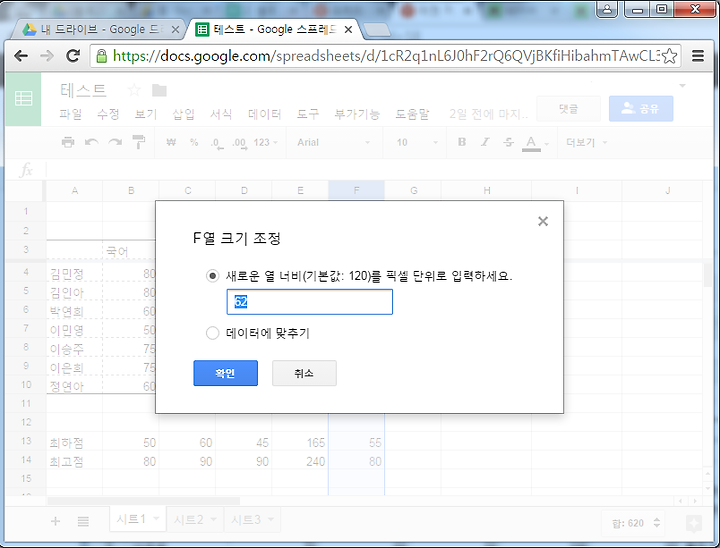Switch to the 시트2 tab
Viewport: 720px width, 548px height.
[x=189, y=520]
